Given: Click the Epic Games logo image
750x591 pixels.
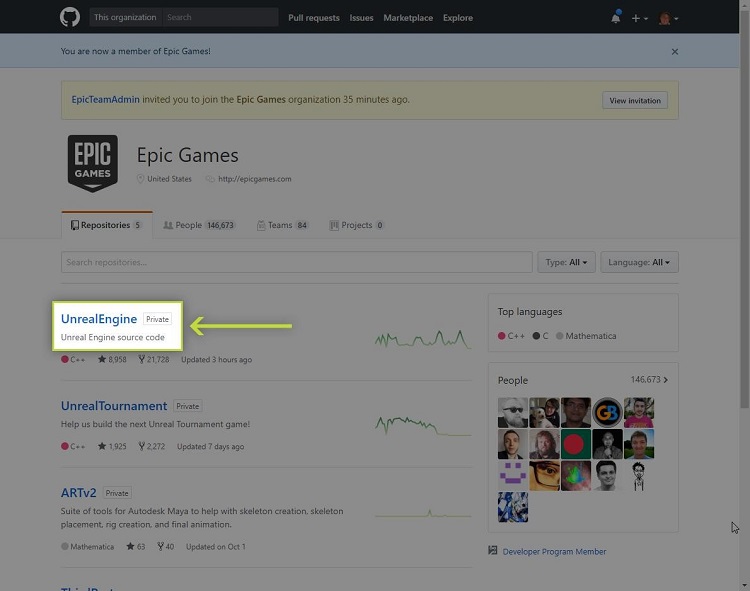Looking at the screenshot, I should tap(93, 164).
